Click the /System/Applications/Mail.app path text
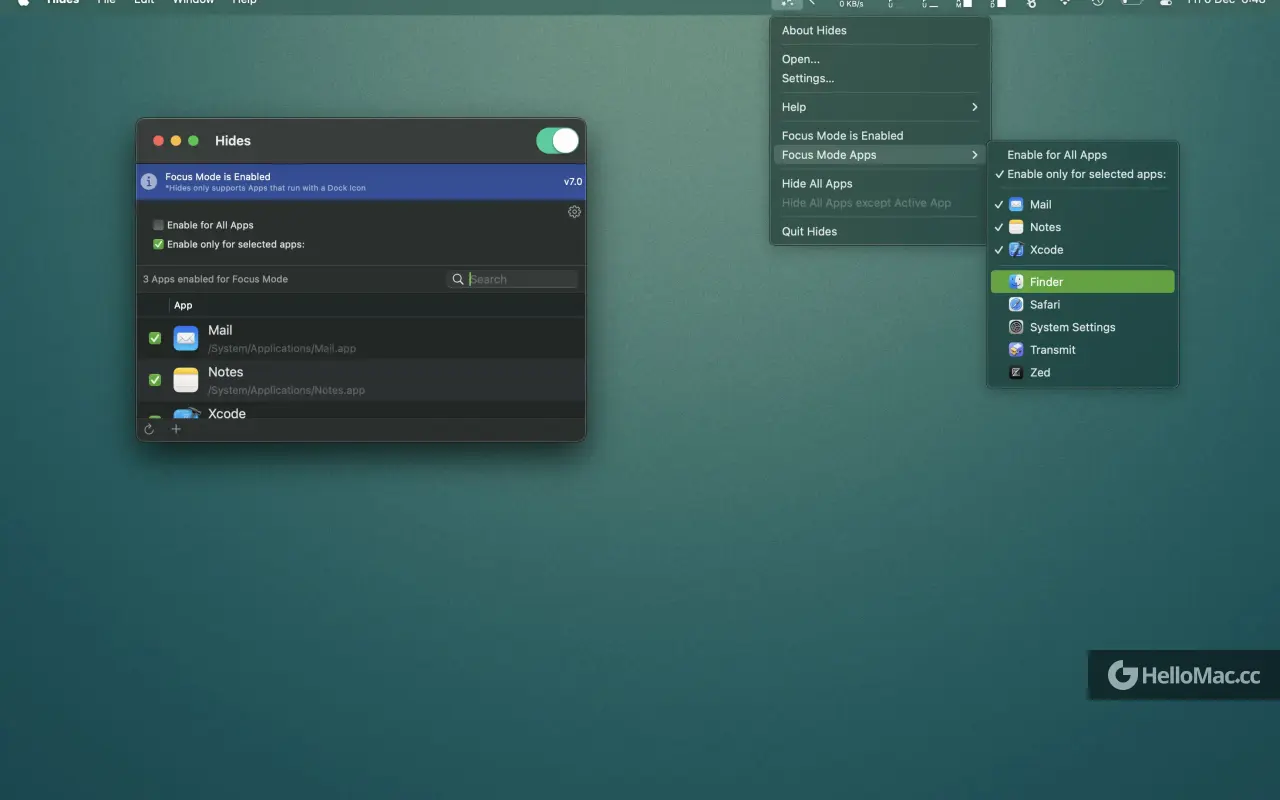Image resolution: width=1280 pixels, height=800 pixels. pos(282,349)
